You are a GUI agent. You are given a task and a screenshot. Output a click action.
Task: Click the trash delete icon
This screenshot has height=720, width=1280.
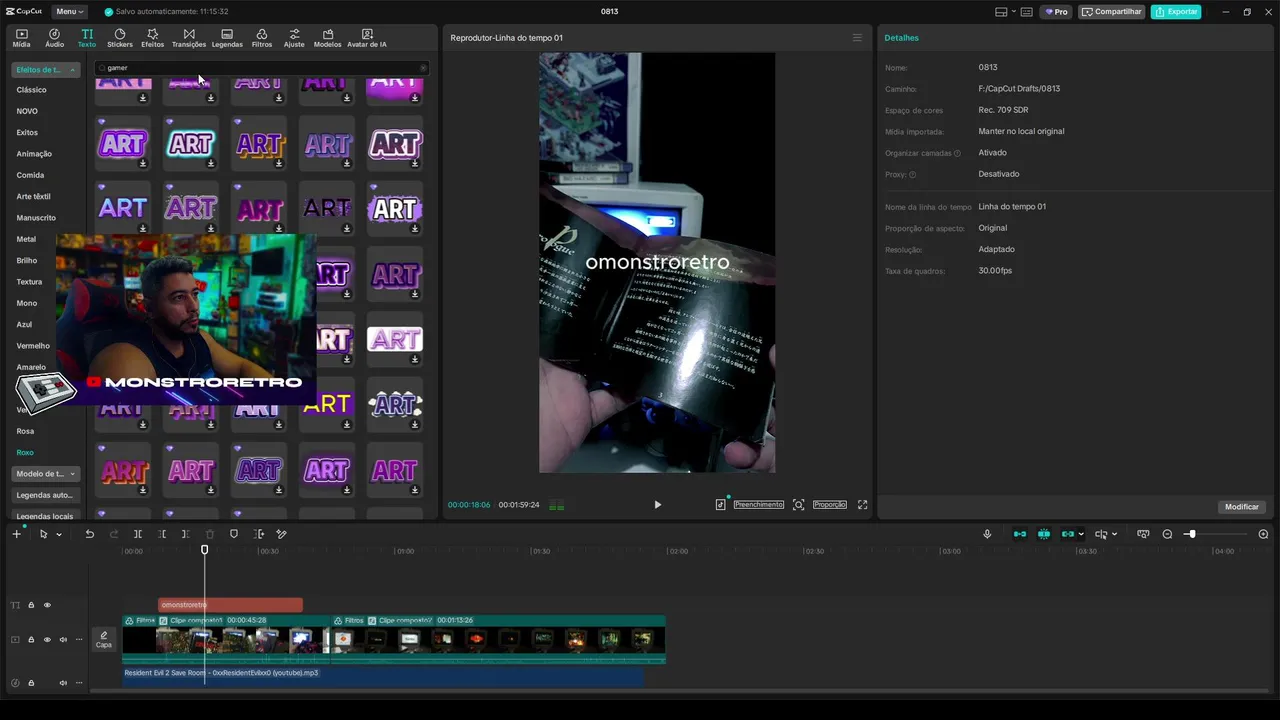pyautogui.click(x=210, y=534)
